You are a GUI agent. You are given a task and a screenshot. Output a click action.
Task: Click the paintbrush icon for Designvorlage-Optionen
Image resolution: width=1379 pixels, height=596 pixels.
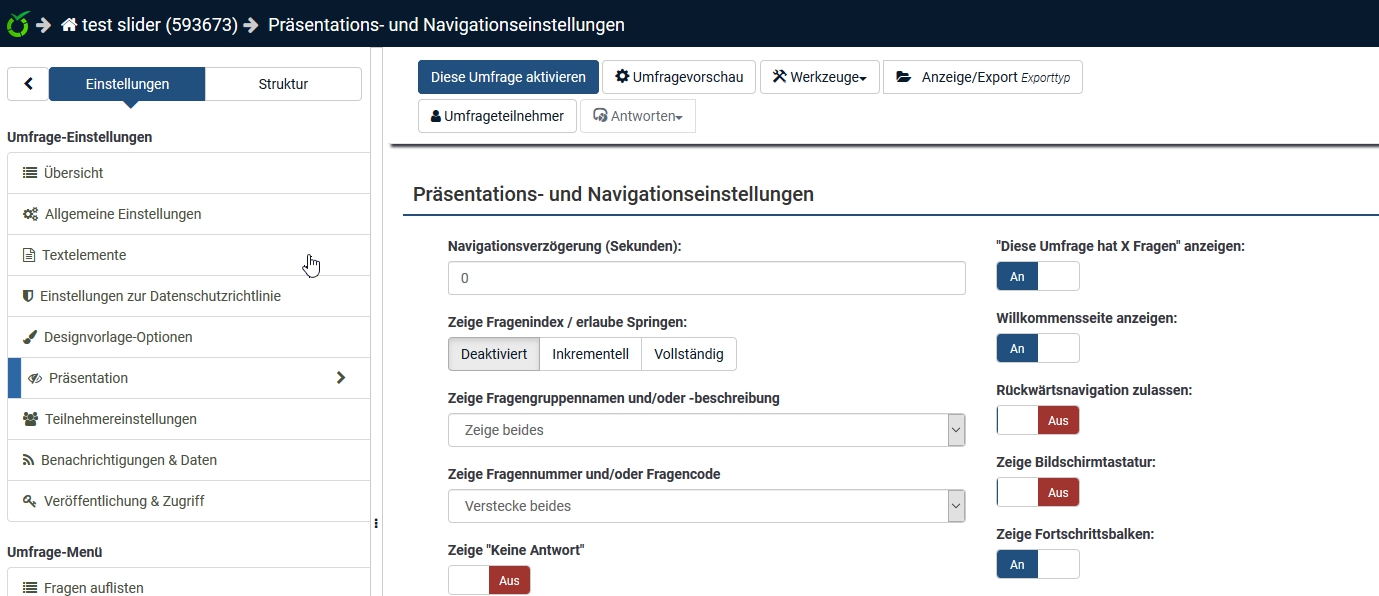(30, 337)
